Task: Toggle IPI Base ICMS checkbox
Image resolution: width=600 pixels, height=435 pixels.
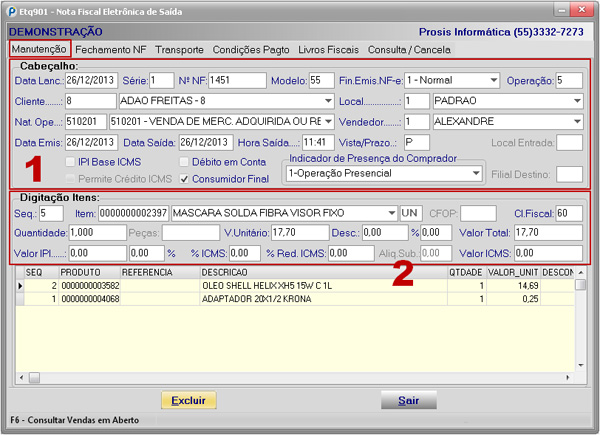Action: tap(70, 162)
